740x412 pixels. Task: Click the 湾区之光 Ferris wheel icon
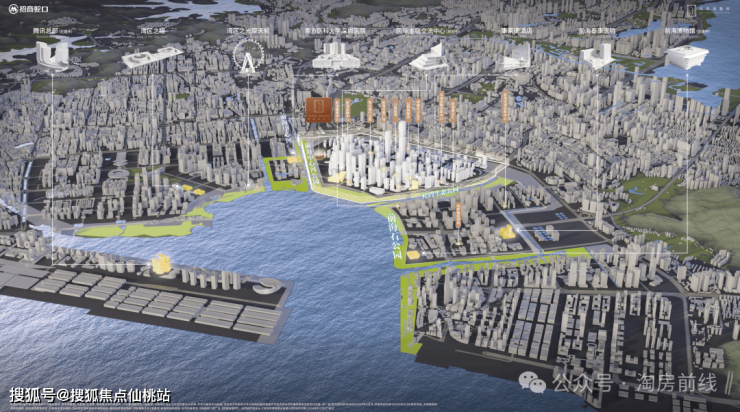(x=245, y=60)
